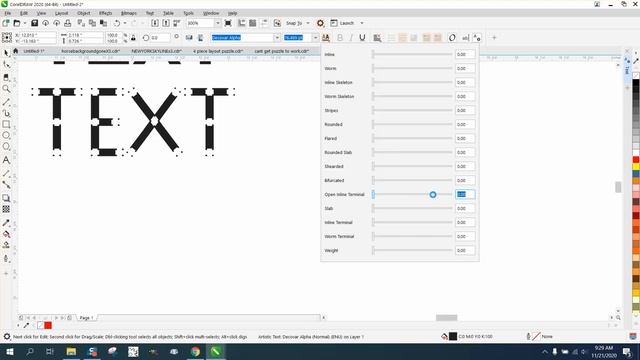Select the Connector tool

click(6, 185)
